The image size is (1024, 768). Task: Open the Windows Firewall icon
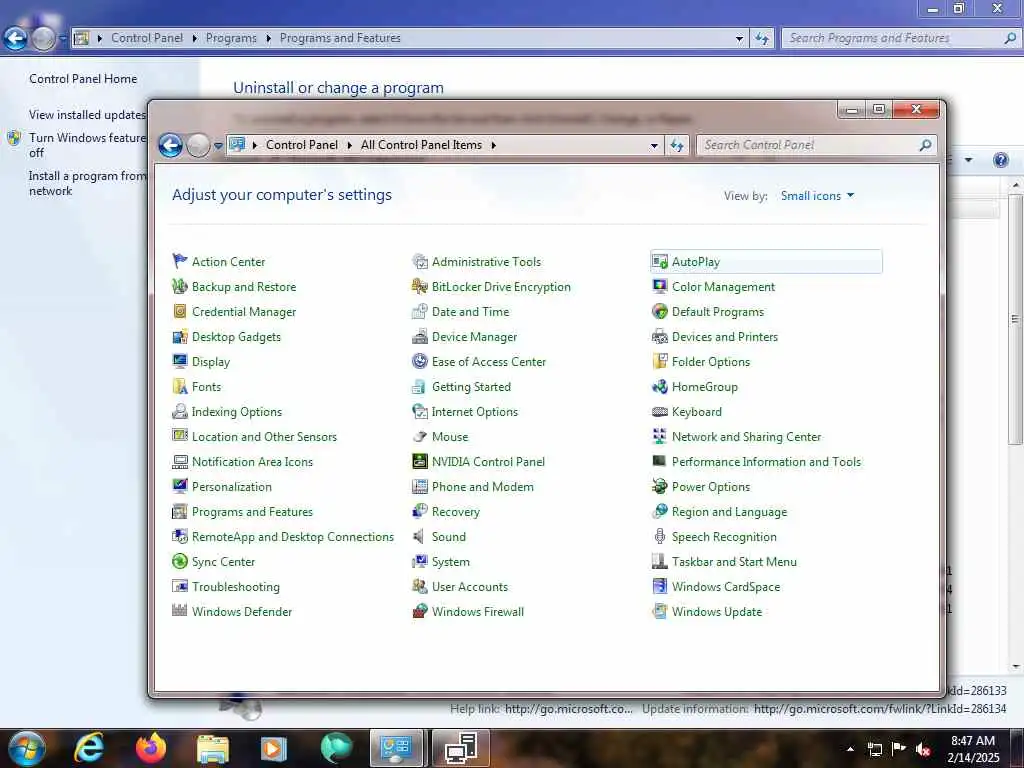point(420,611)
